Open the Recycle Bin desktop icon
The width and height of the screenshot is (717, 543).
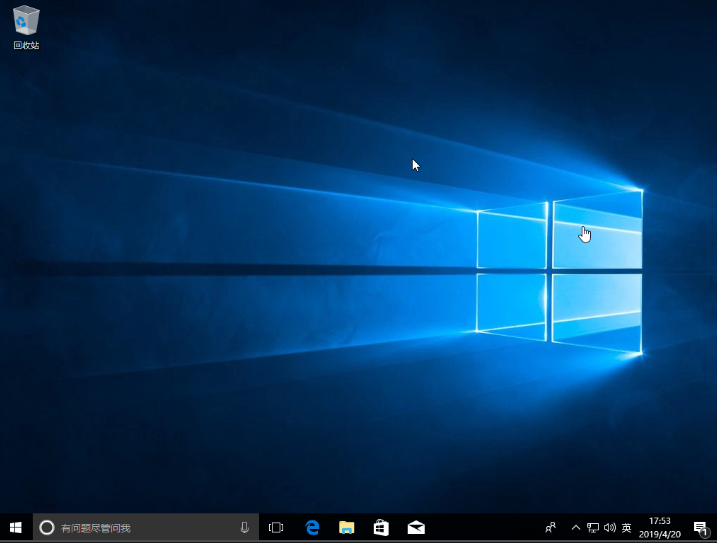[x=26, y=22]
